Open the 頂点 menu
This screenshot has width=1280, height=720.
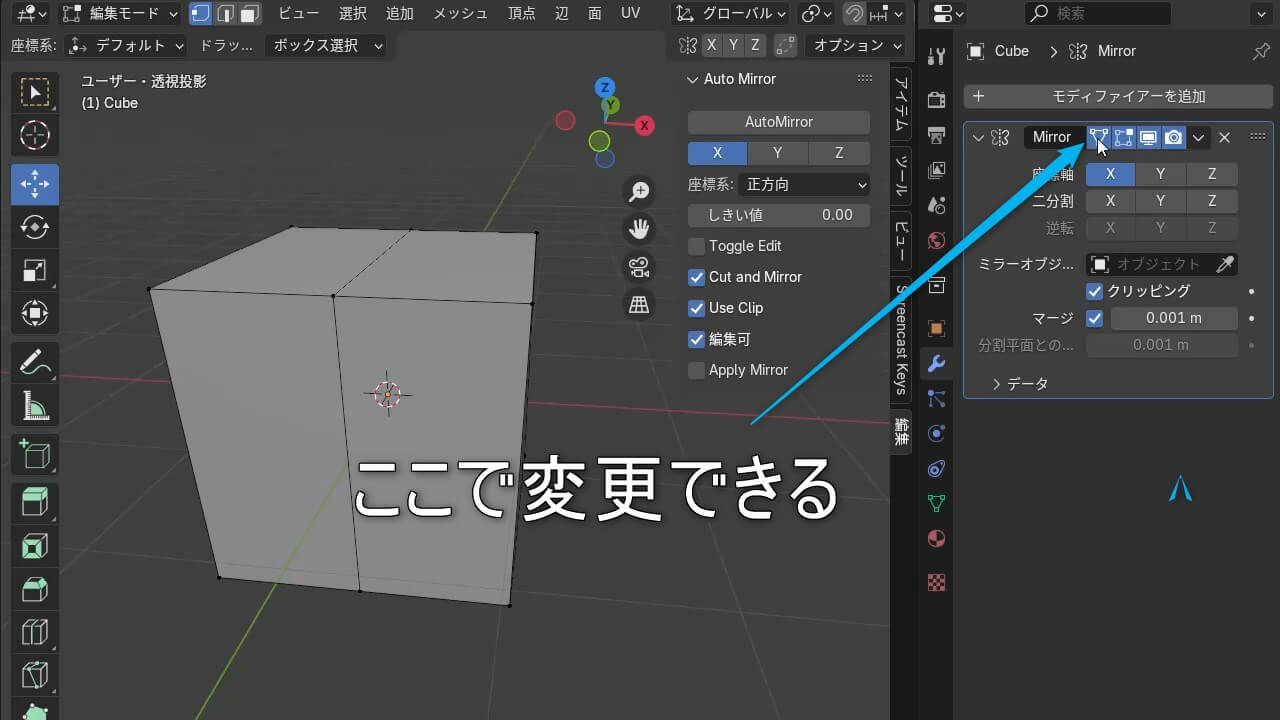tap(521, 13)
